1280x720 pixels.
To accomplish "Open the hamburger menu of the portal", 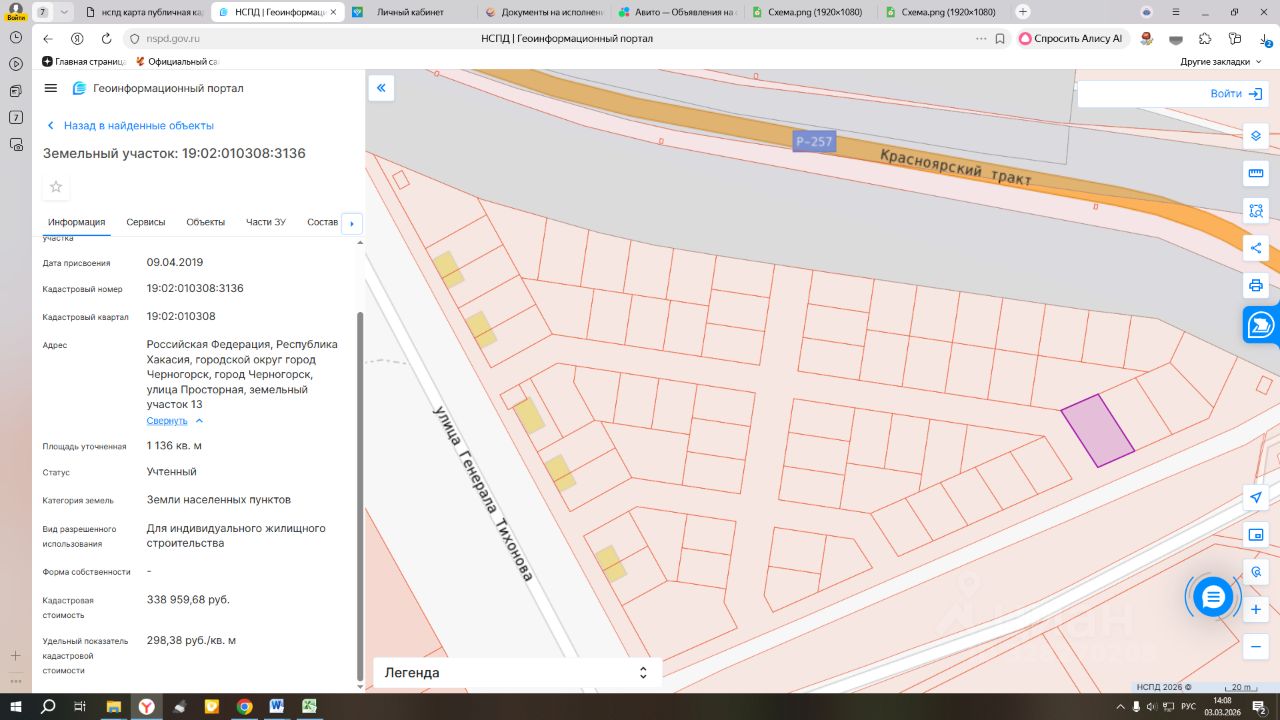I will (51, 88).
